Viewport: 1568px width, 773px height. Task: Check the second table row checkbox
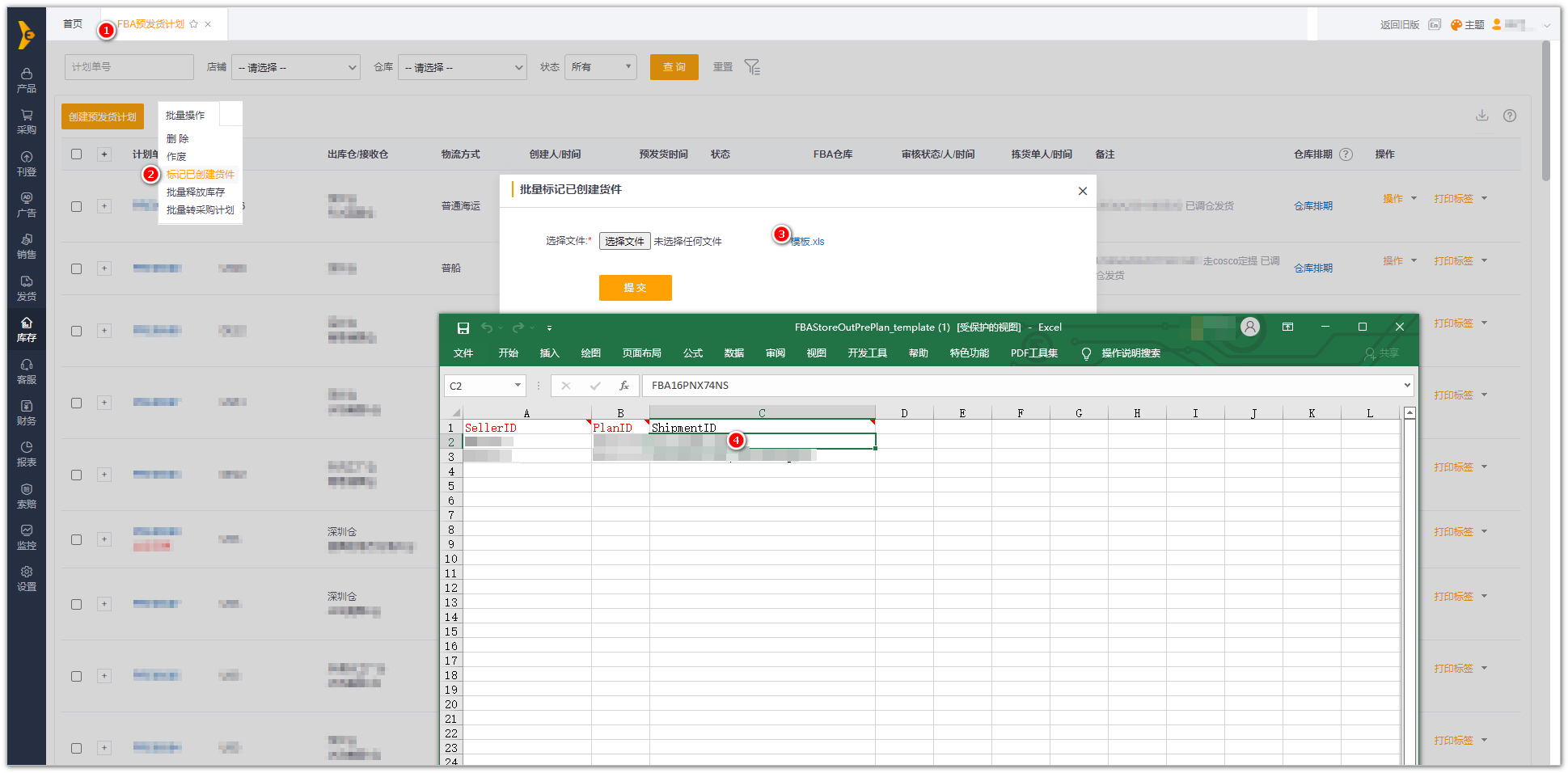point(76,268)
